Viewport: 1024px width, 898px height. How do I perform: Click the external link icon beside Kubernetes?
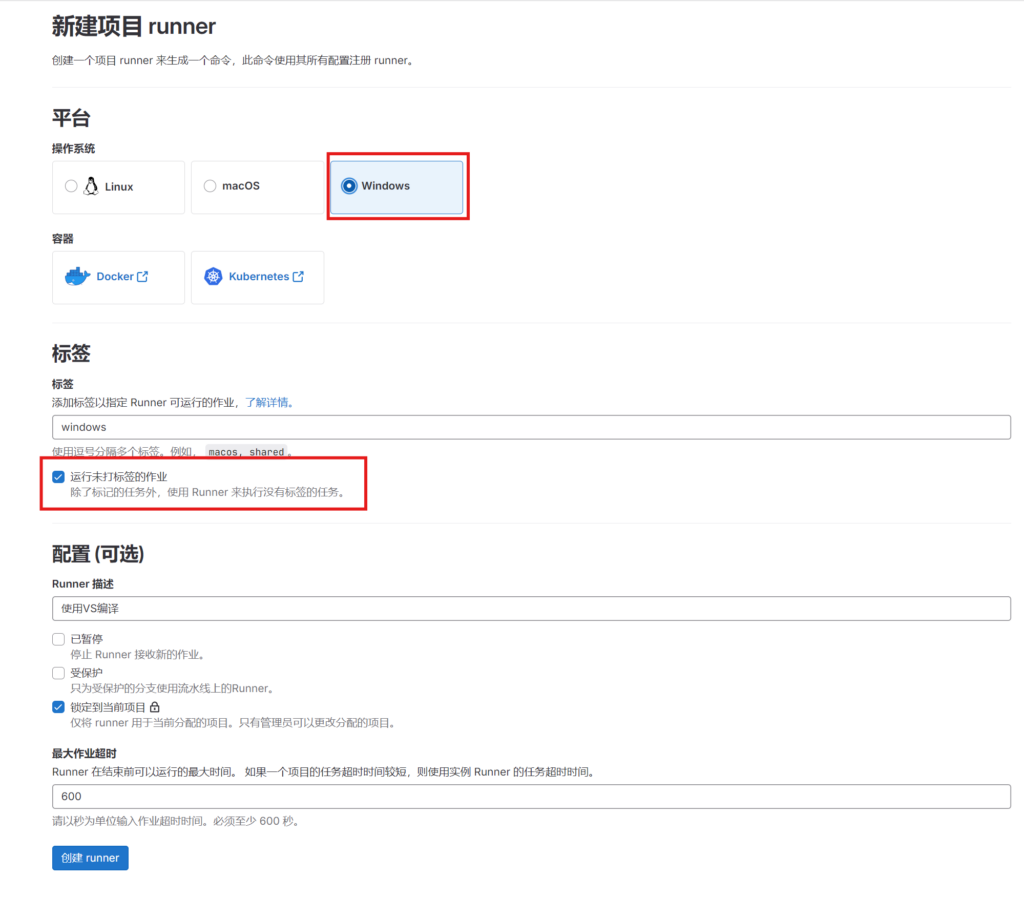point(298,277)
